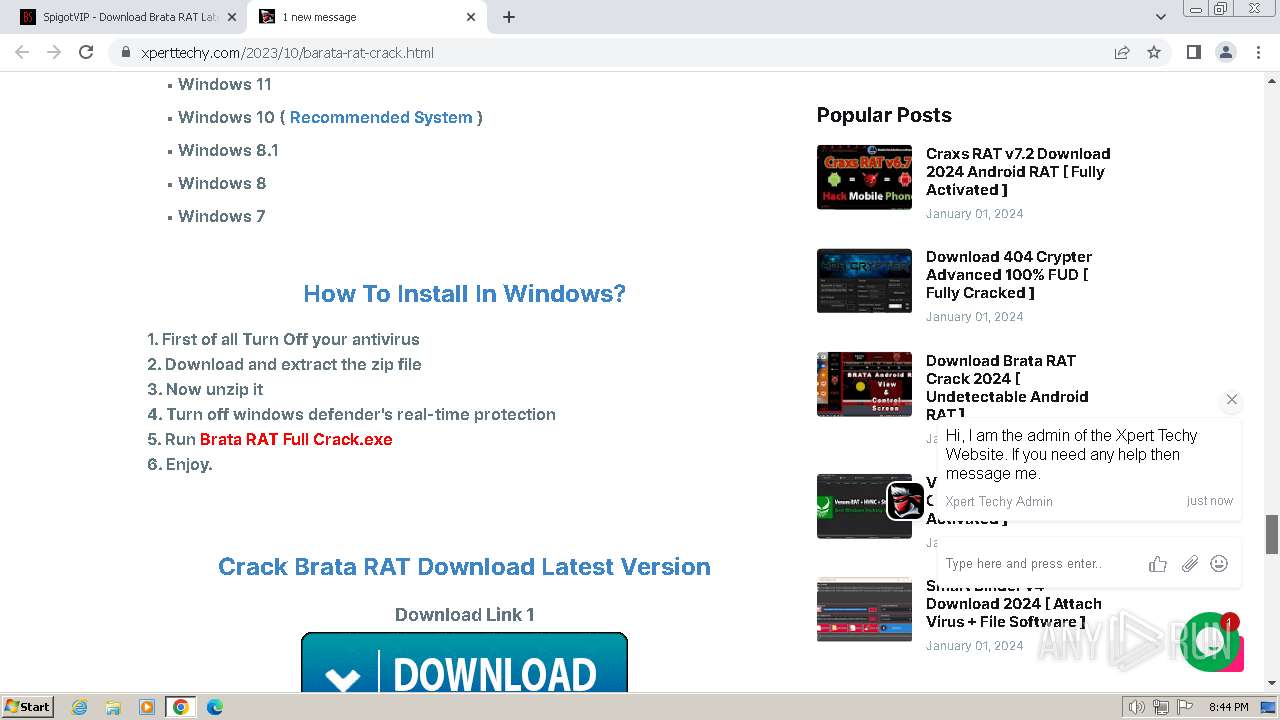Click Smart Binder post thumbnail
Viewport: 1280px width, 720px height.
864,609
